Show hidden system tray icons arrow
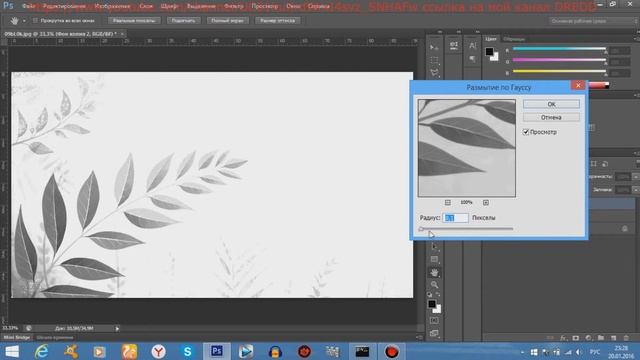Screen dimensions: 640x360 (523, 352)
